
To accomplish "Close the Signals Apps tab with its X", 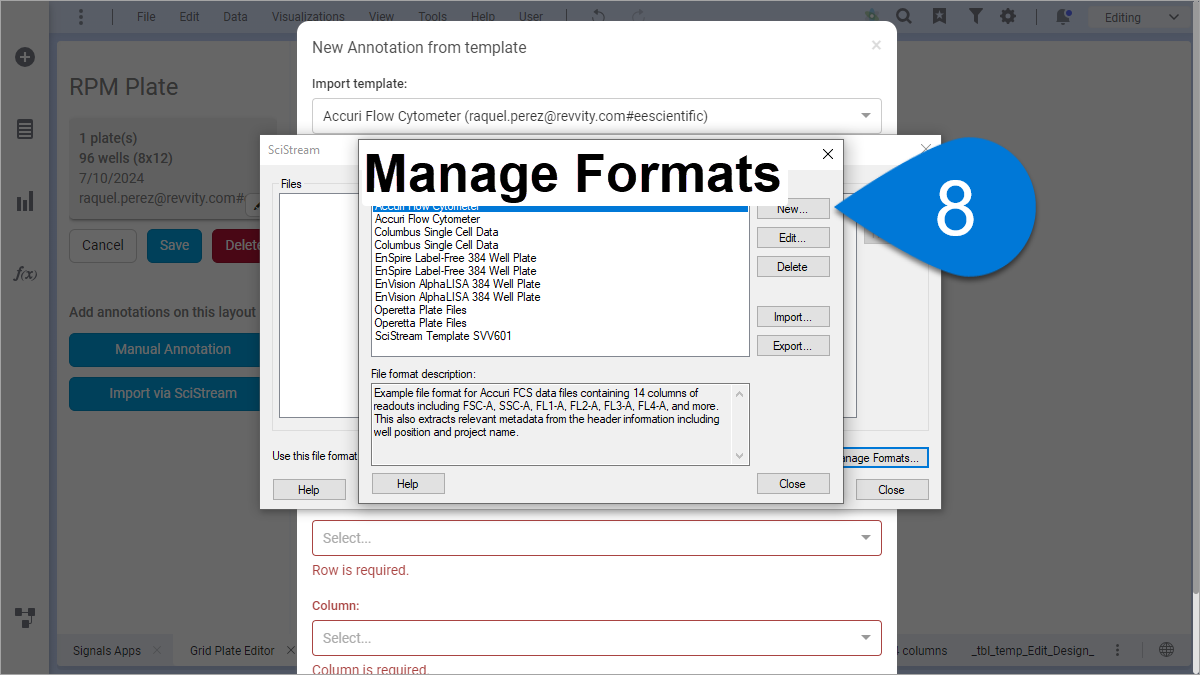I will (156, 650).
